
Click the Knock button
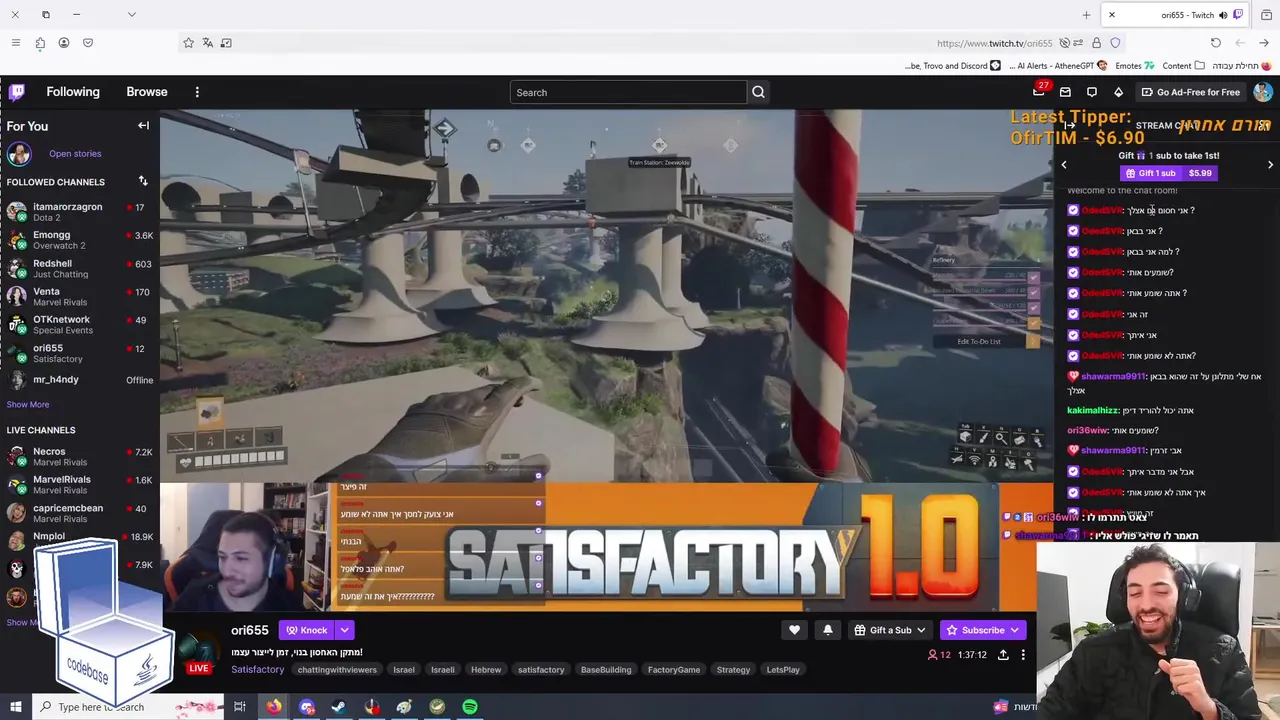pos(307,630)
